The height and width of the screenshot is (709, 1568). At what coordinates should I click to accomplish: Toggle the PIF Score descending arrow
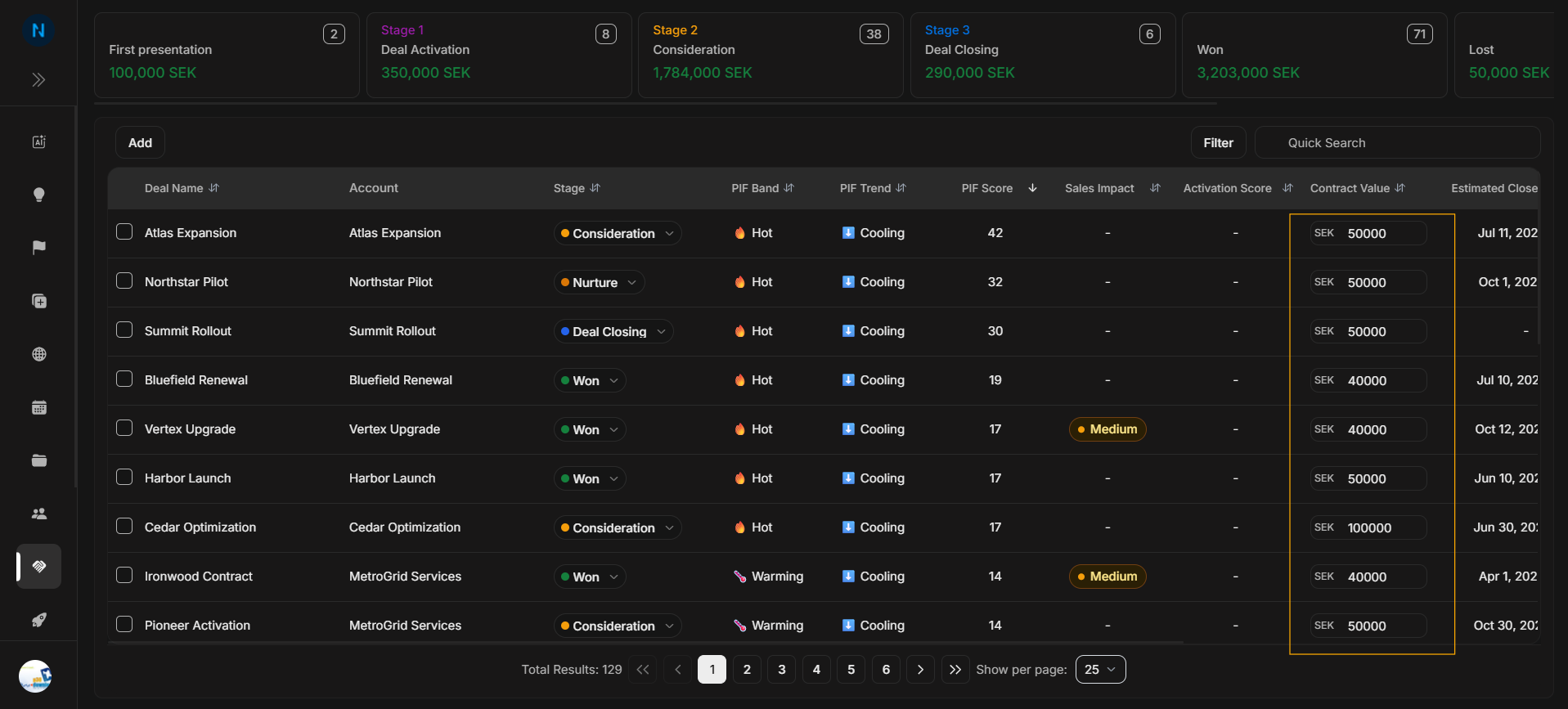(1033, 188)
